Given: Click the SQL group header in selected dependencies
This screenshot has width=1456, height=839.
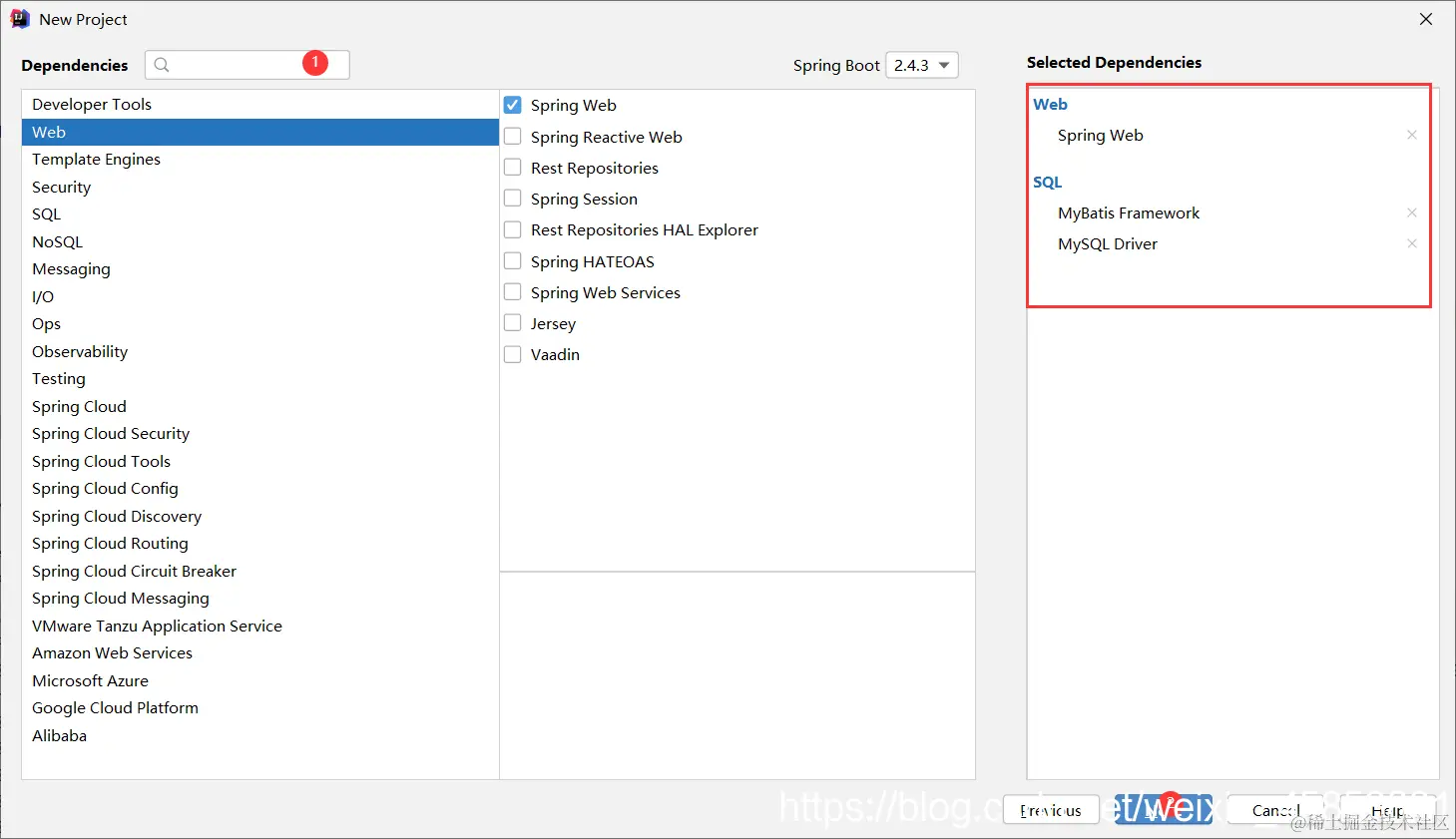Looking at the screenshot, I should coord(1047,182).
